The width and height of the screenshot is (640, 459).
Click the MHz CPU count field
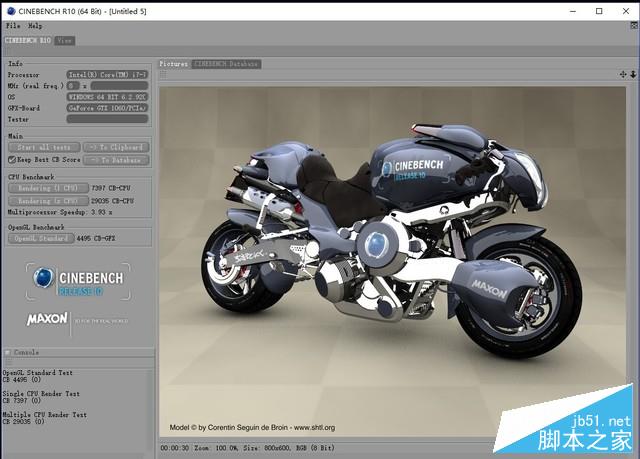(x=73, y=86)
